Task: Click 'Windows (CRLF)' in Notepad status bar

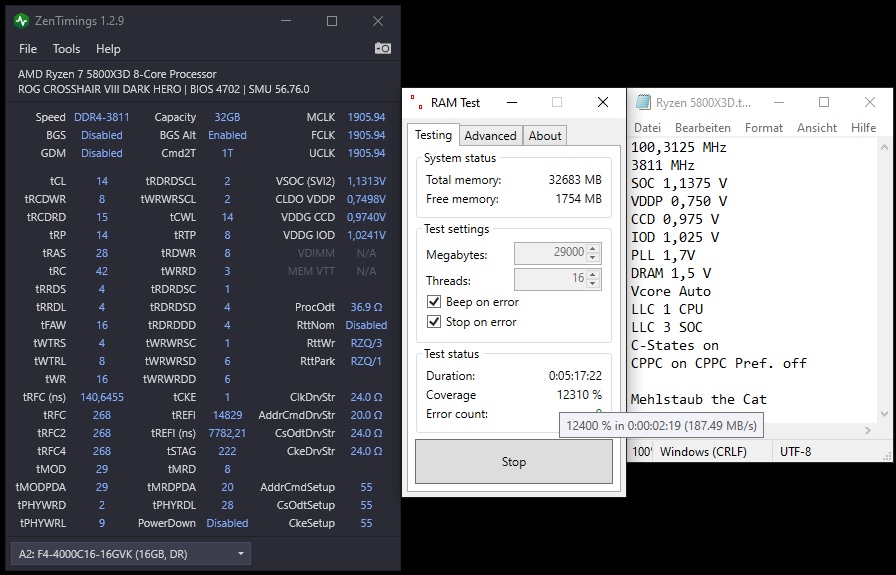Action: point(703,452)
